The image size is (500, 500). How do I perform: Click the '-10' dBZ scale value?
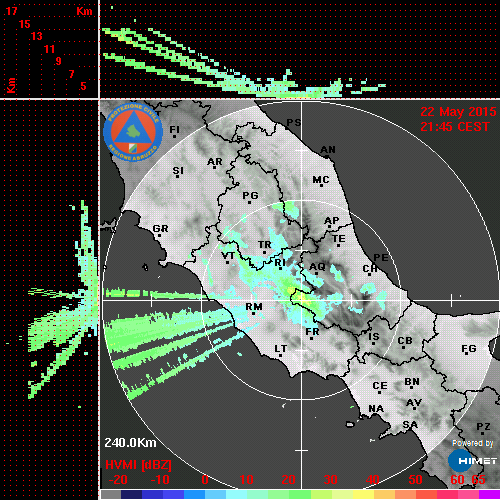click(x=160, y=480)
